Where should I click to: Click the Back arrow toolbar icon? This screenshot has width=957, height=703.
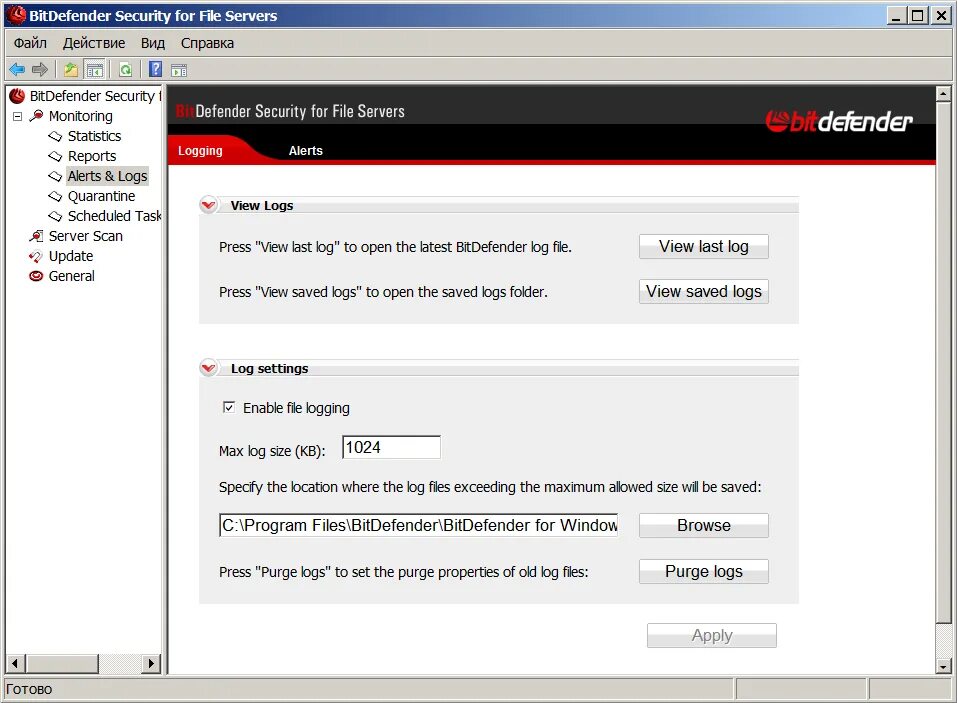(x=17, y=70)
